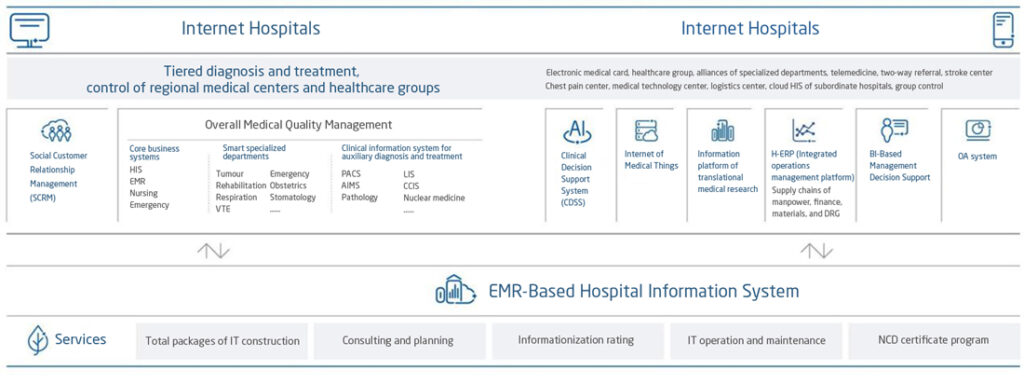Viewport: 1024px width, 384px height.
Task: Open the Internet of Medical Things icon
Action: (646, 131)
